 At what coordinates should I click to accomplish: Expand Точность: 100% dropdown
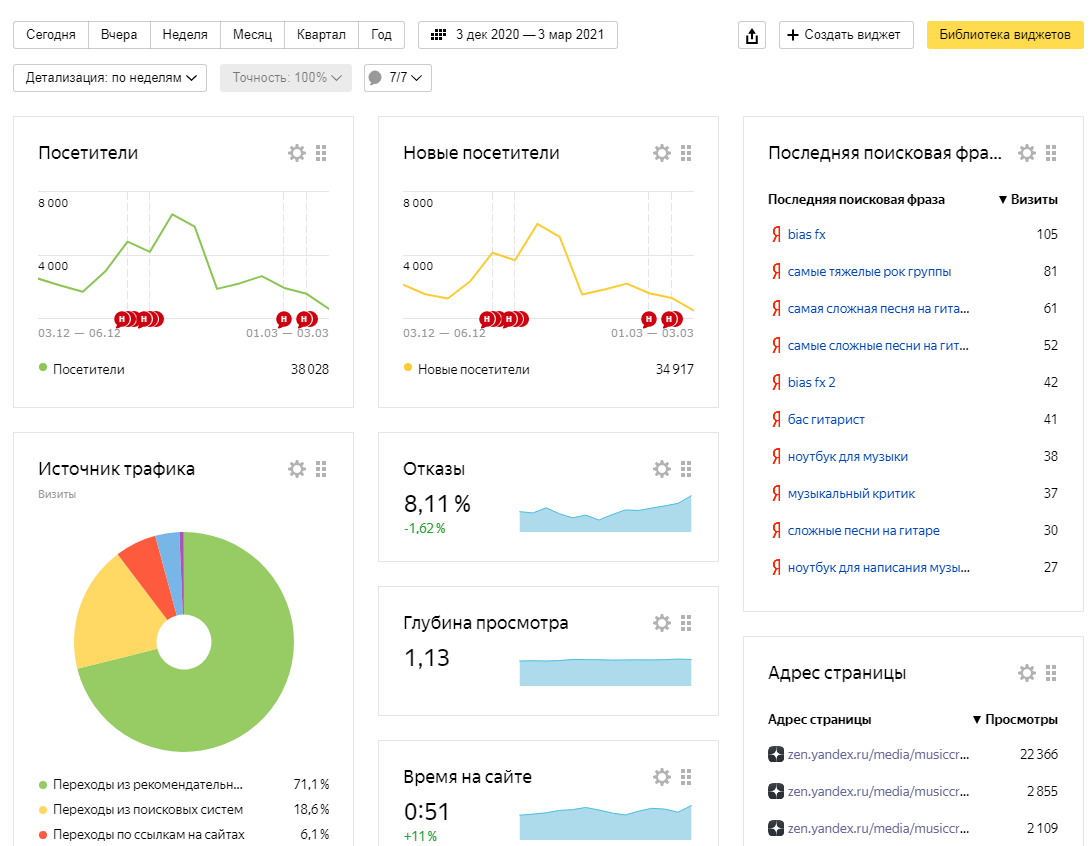click(286, 78)
